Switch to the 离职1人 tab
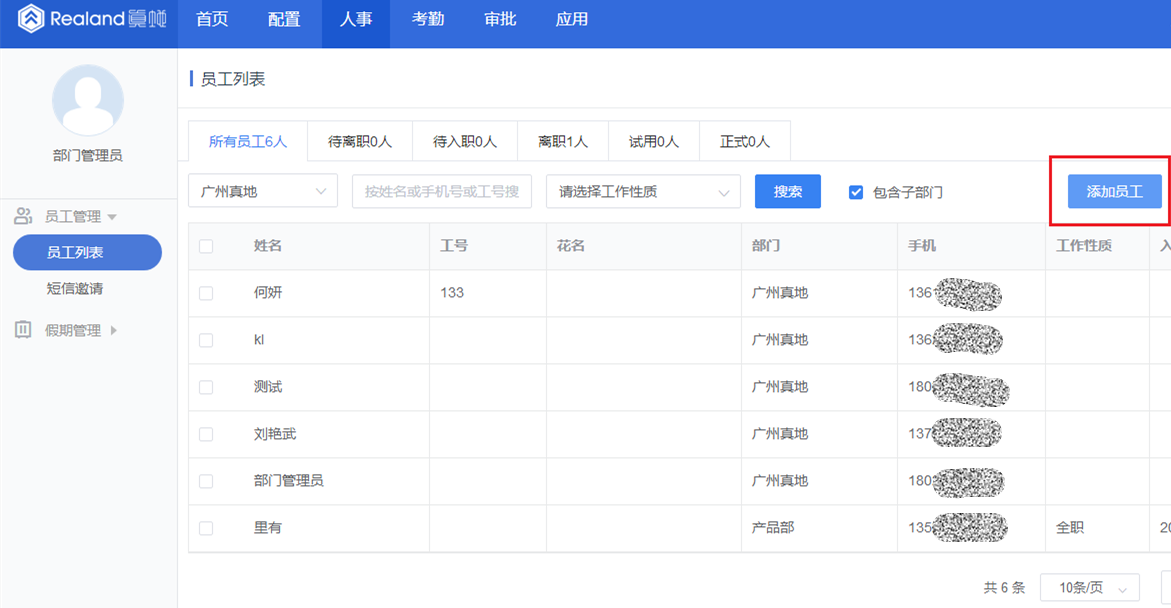 [x=562, y=141]
